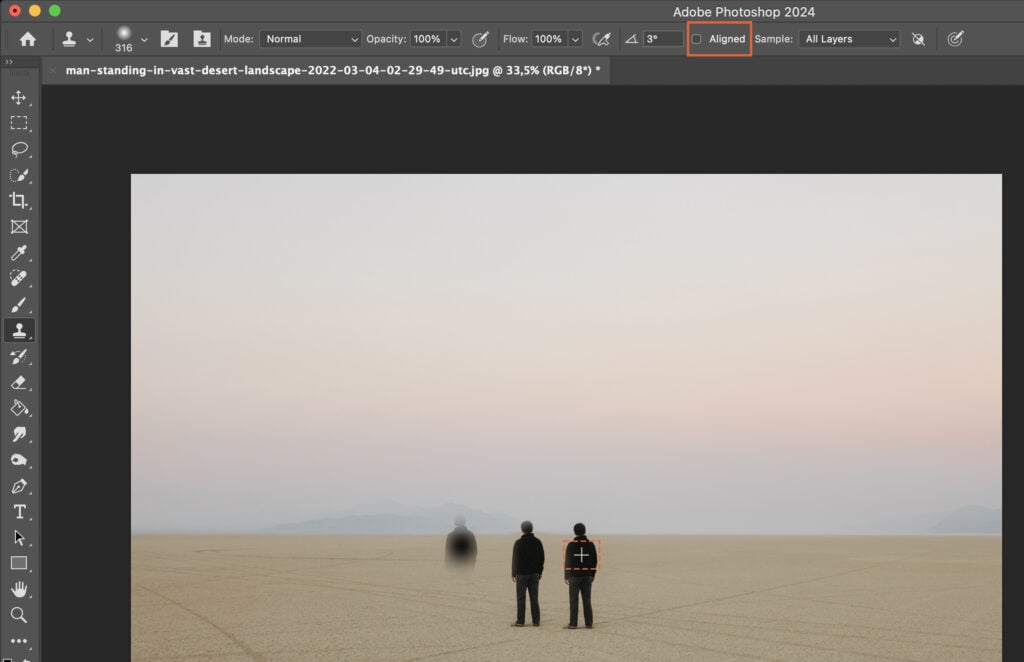Switch to the Horizontal Type tool

(21, 512)
